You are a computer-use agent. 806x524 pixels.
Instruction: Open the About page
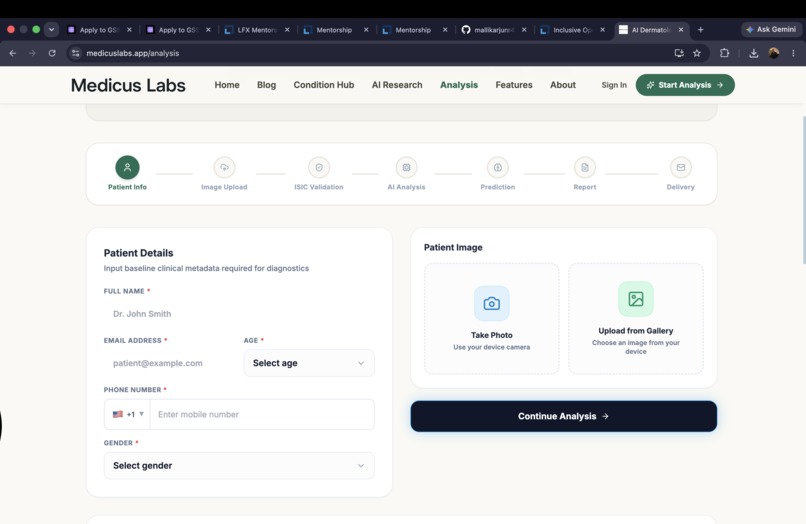click(x=563, y=85)
